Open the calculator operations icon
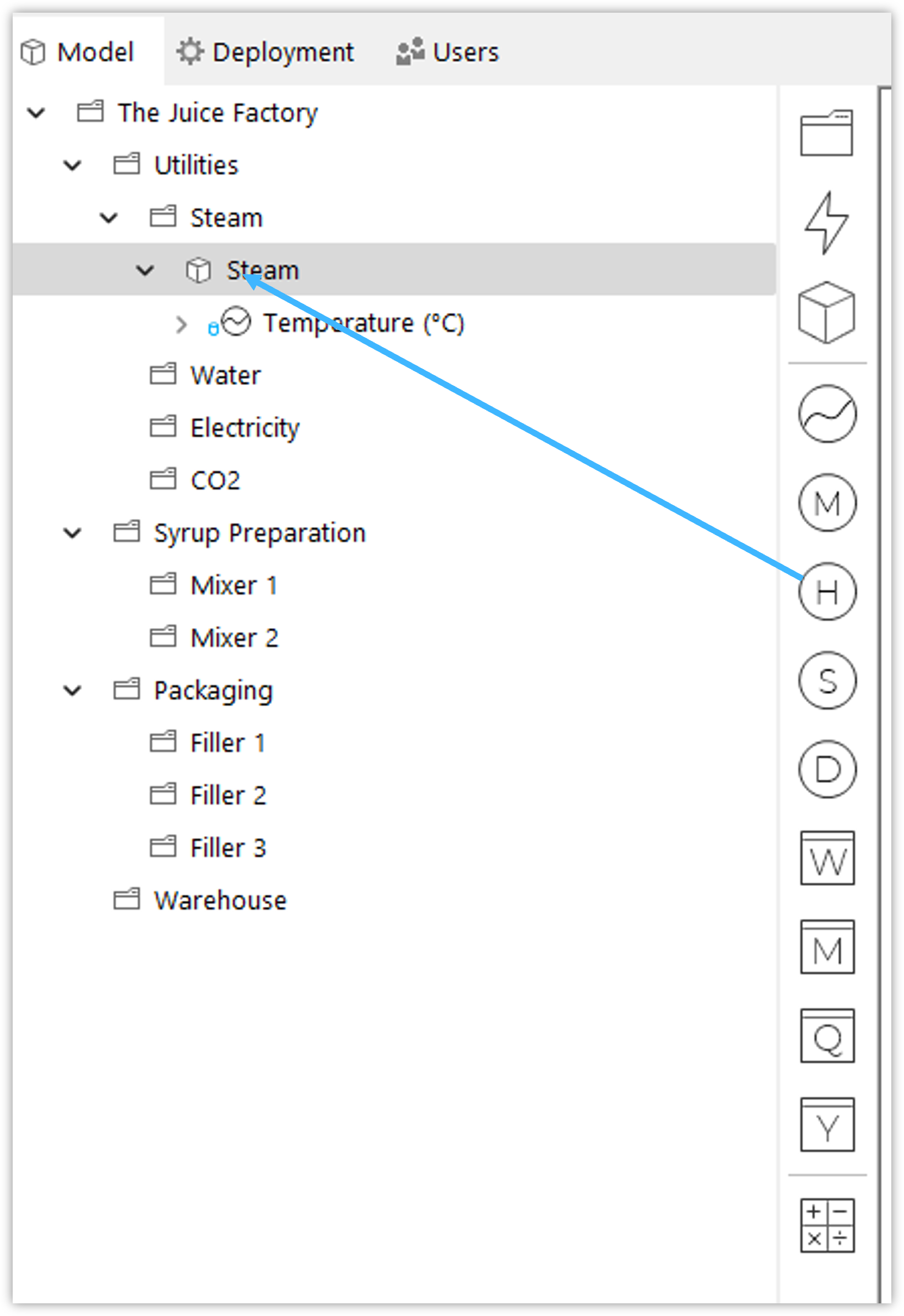 (x=827, y=1226)
